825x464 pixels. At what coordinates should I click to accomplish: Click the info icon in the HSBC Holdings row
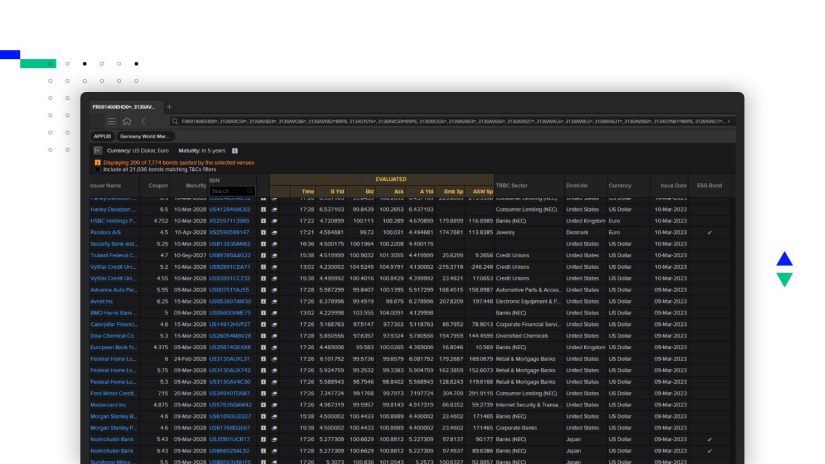262,220
